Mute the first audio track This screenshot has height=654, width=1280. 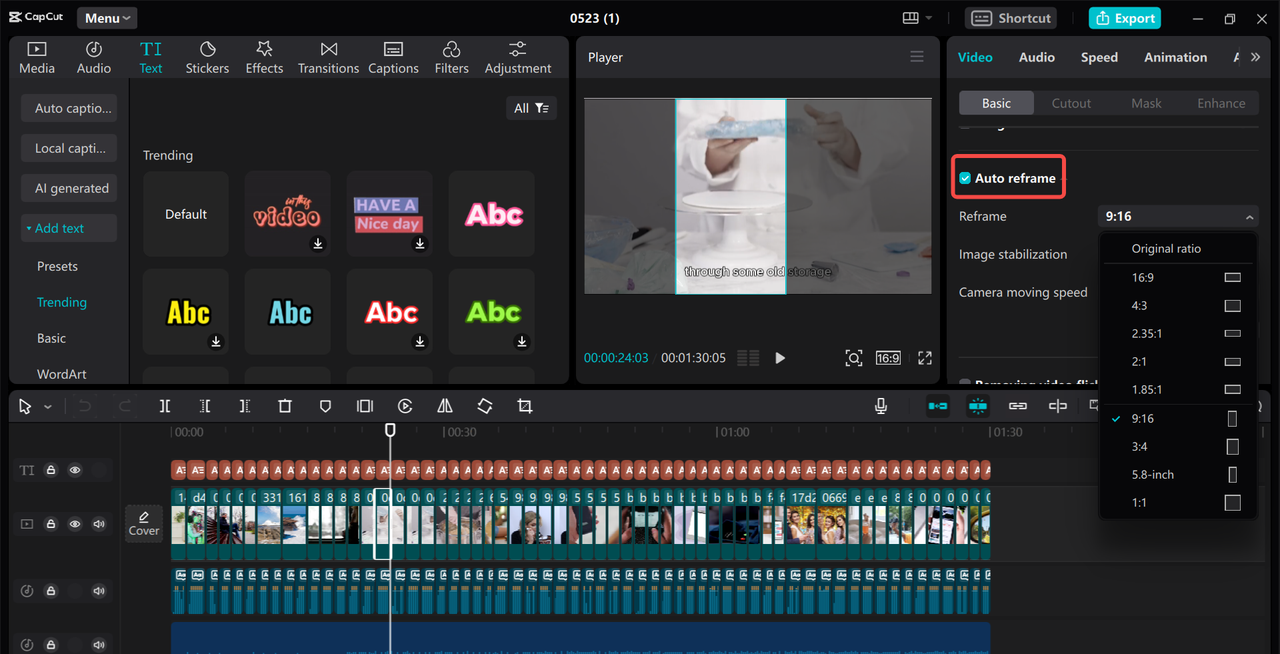[99, 591]
